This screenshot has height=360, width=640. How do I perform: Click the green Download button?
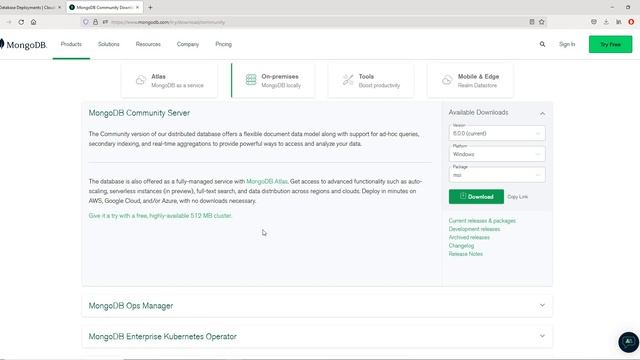(476, 196)
